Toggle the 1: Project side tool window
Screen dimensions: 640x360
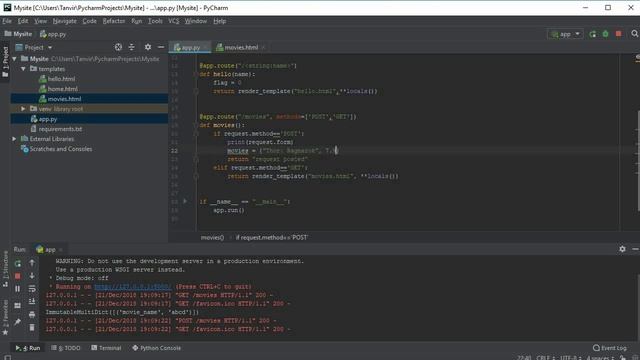(5, 62)
